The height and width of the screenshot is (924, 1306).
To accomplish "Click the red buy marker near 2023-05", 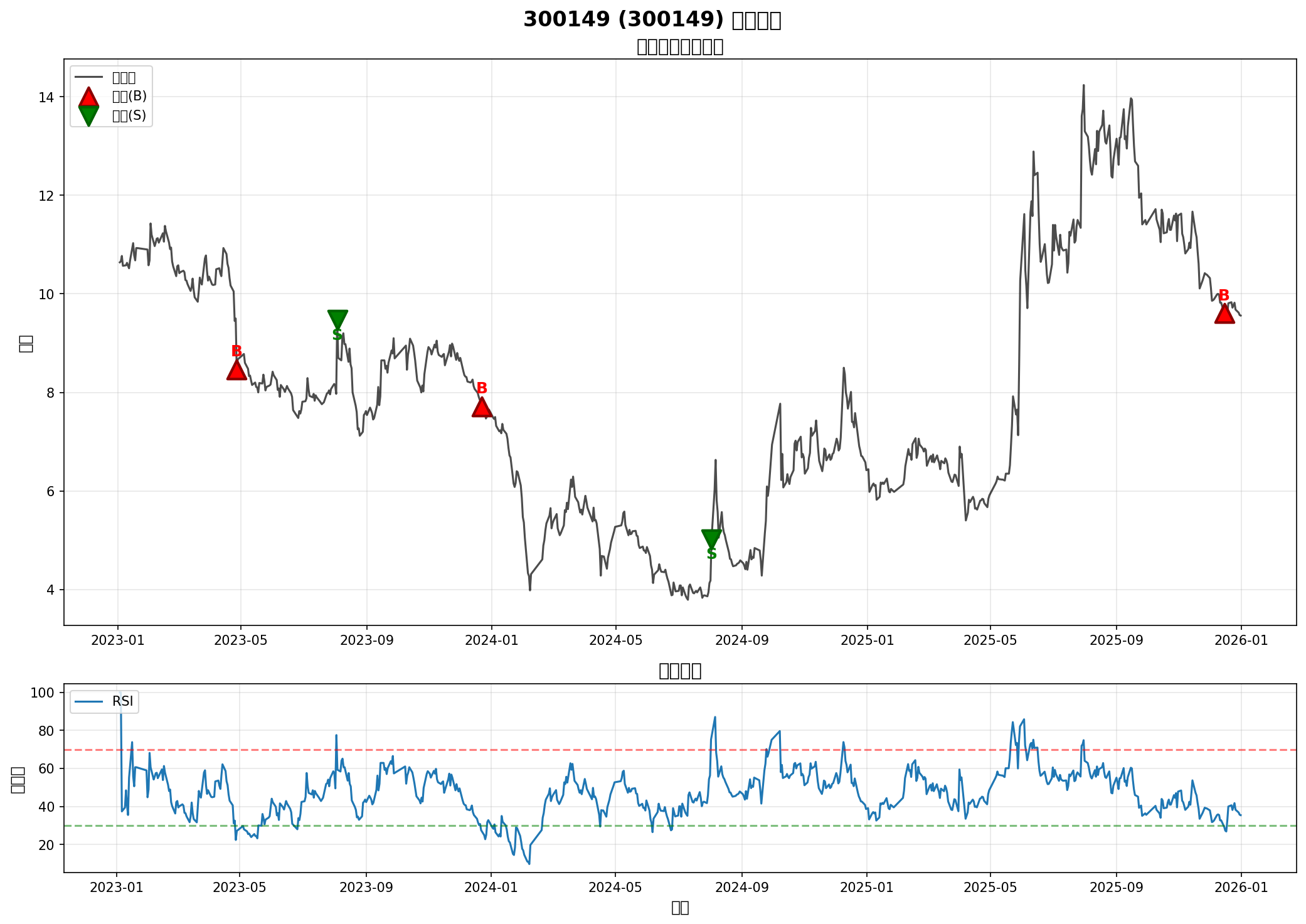I will pos(236,371).
